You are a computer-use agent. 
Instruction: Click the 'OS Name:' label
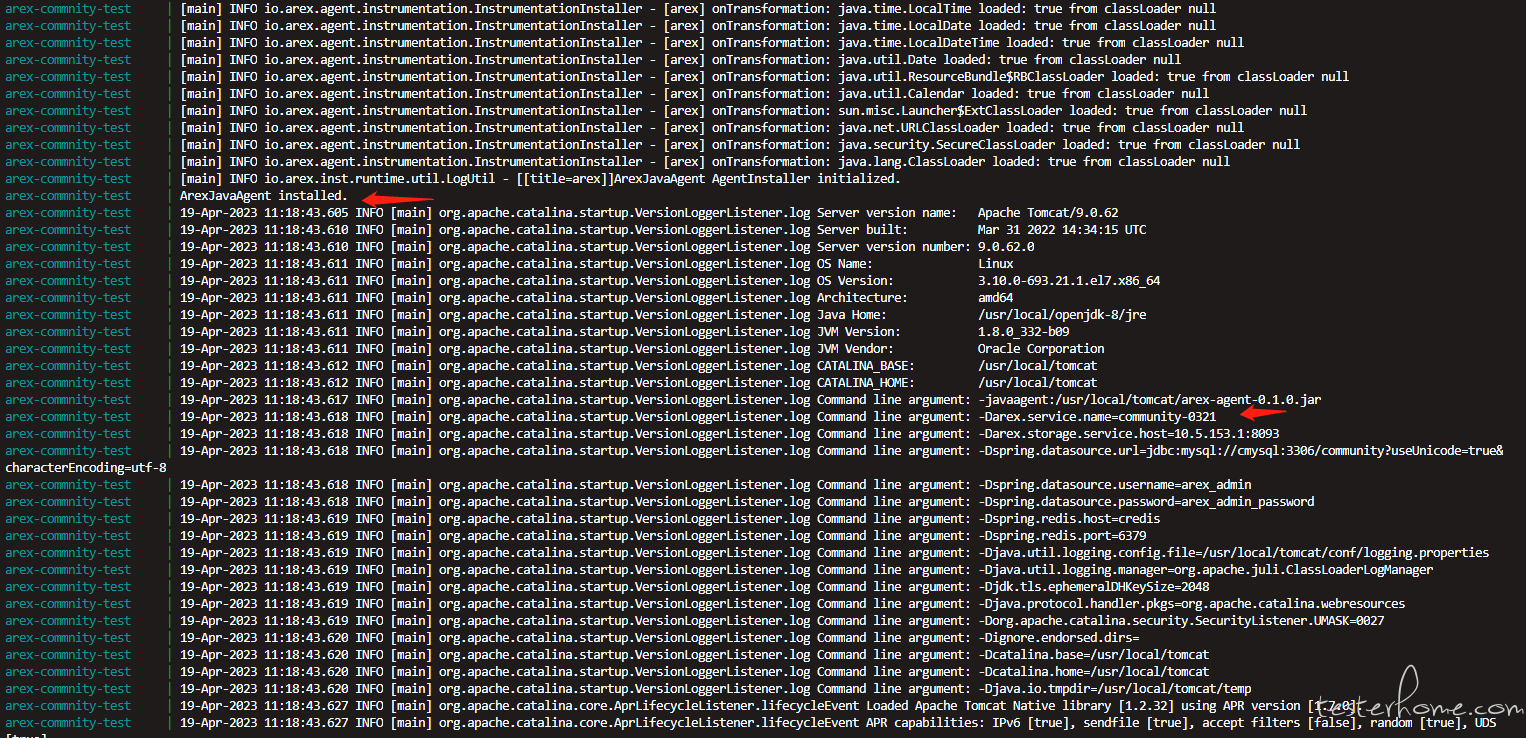pos(845,263)
